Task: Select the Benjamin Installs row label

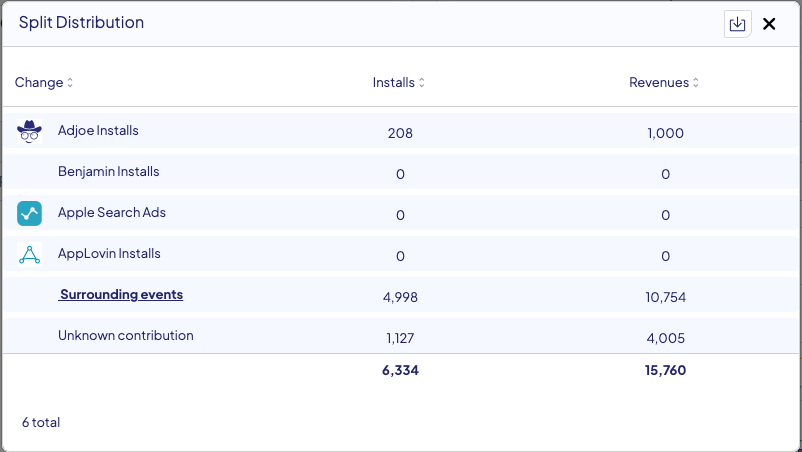Action: (x=108, y=172)
